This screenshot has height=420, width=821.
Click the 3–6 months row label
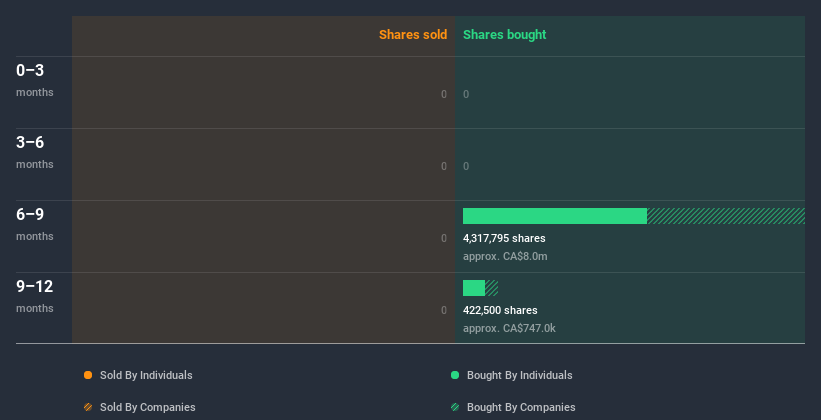tap(35, 152)
